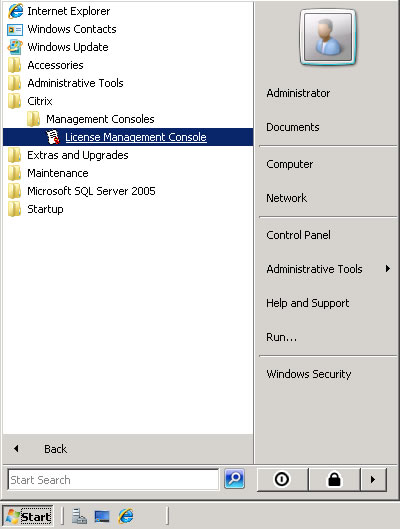Open the License Management Console icon
Screen dimensions: 400x529
pyautogui.click(x=53, y=137)
